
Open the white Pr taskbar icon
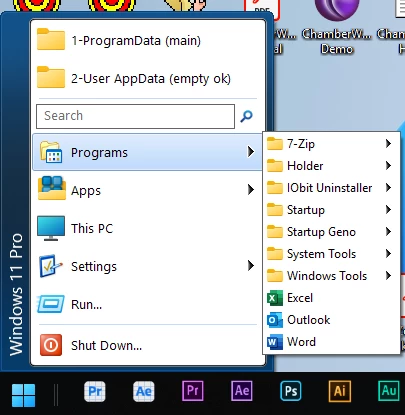point(95,391)
